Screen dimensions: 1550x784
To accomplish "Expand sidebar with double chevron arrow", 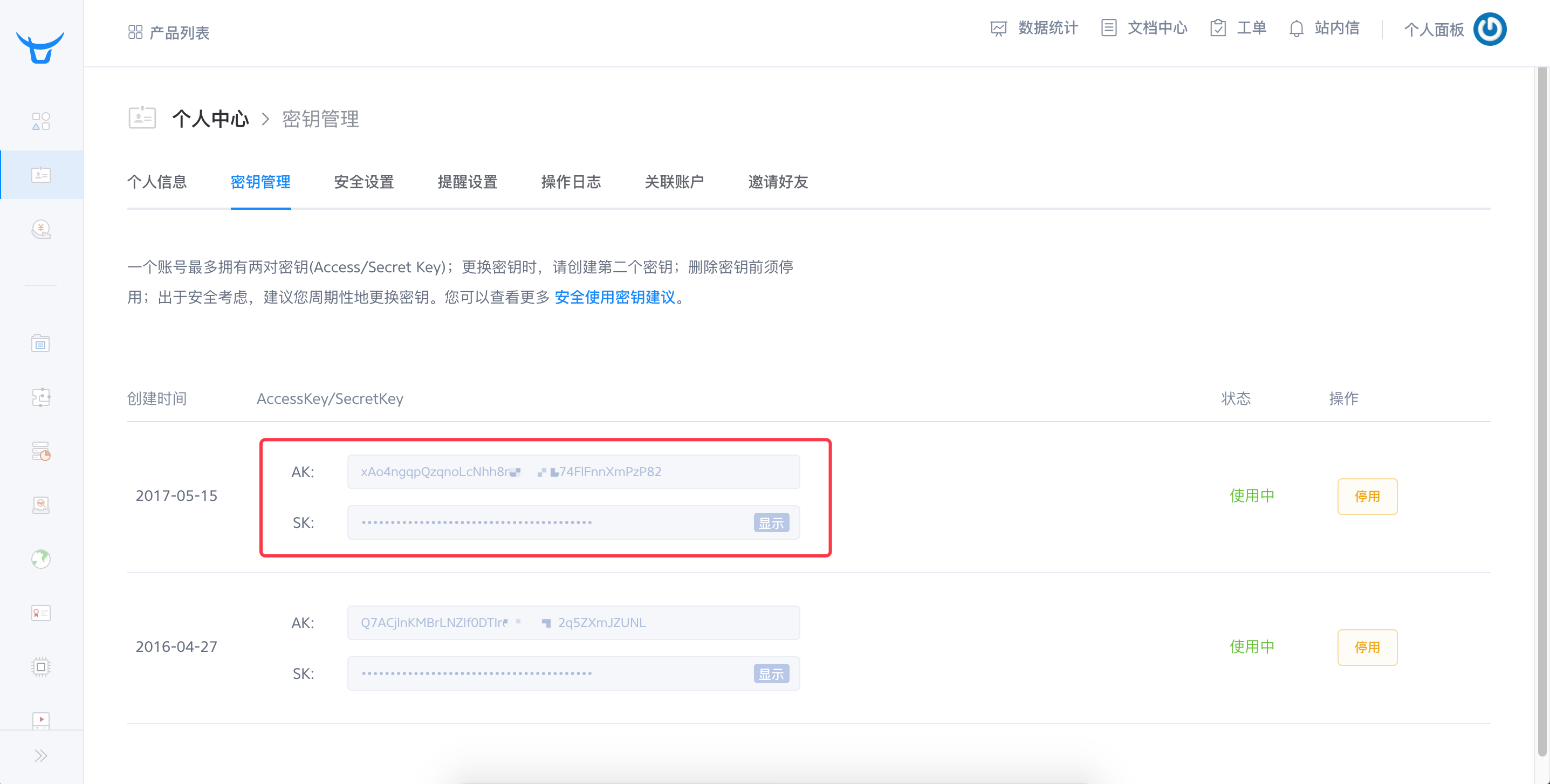I will (x=40, y=756).
